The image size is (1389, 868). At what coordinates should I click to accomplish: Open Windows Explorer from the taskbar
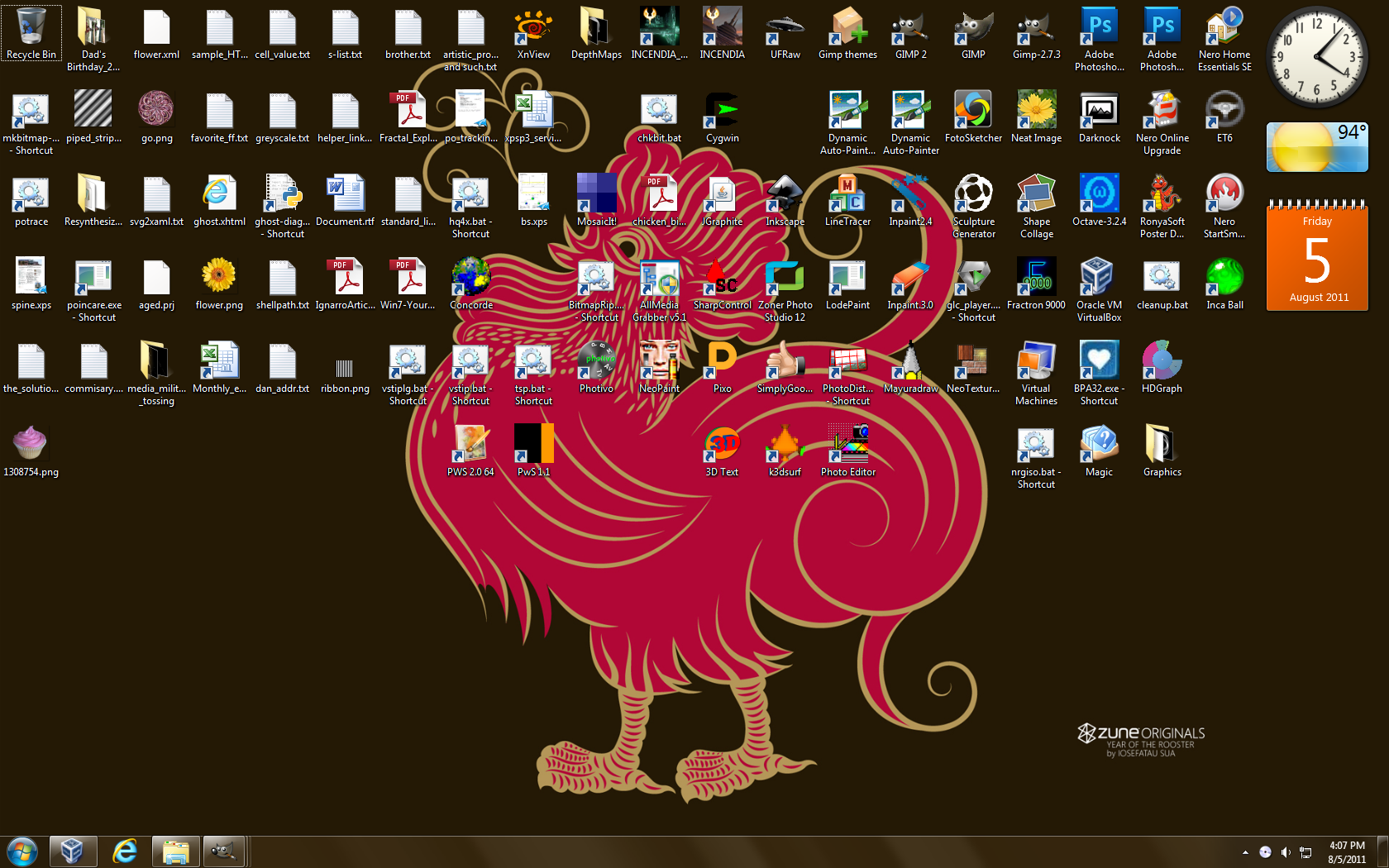coord(175,851)
